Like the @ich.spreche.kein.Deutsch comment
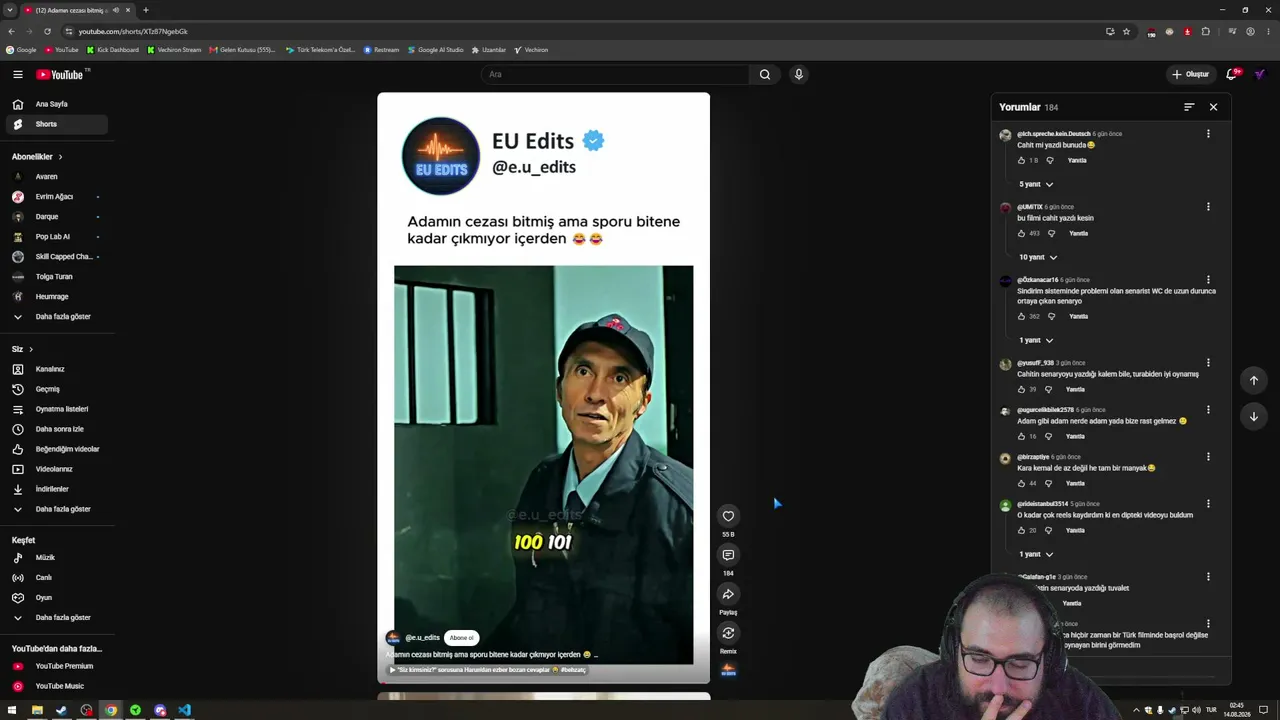The width and height of the screenshot is (1280, 720). [1021, 161]
